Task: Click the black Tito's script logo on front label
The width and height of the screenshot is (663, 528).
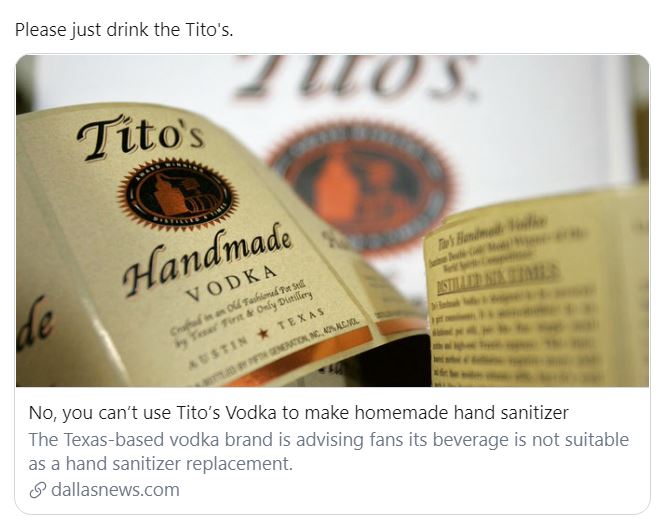Action: pos(141,136)
